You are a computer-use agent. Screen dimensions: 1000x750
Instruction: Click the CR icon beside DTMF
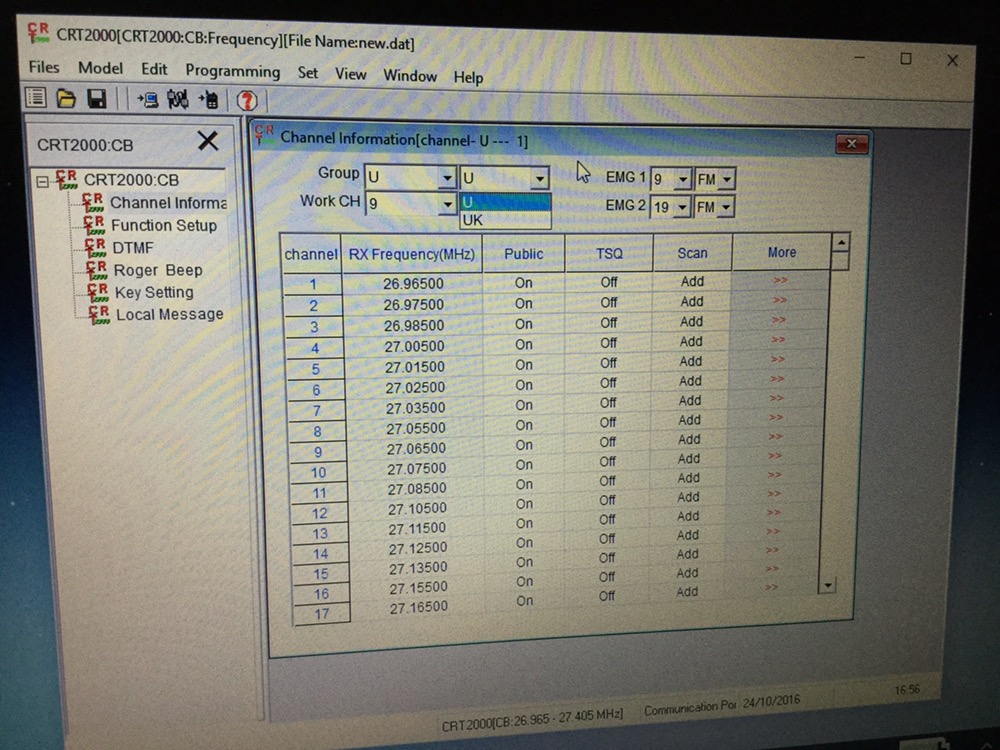coord(95,247)
